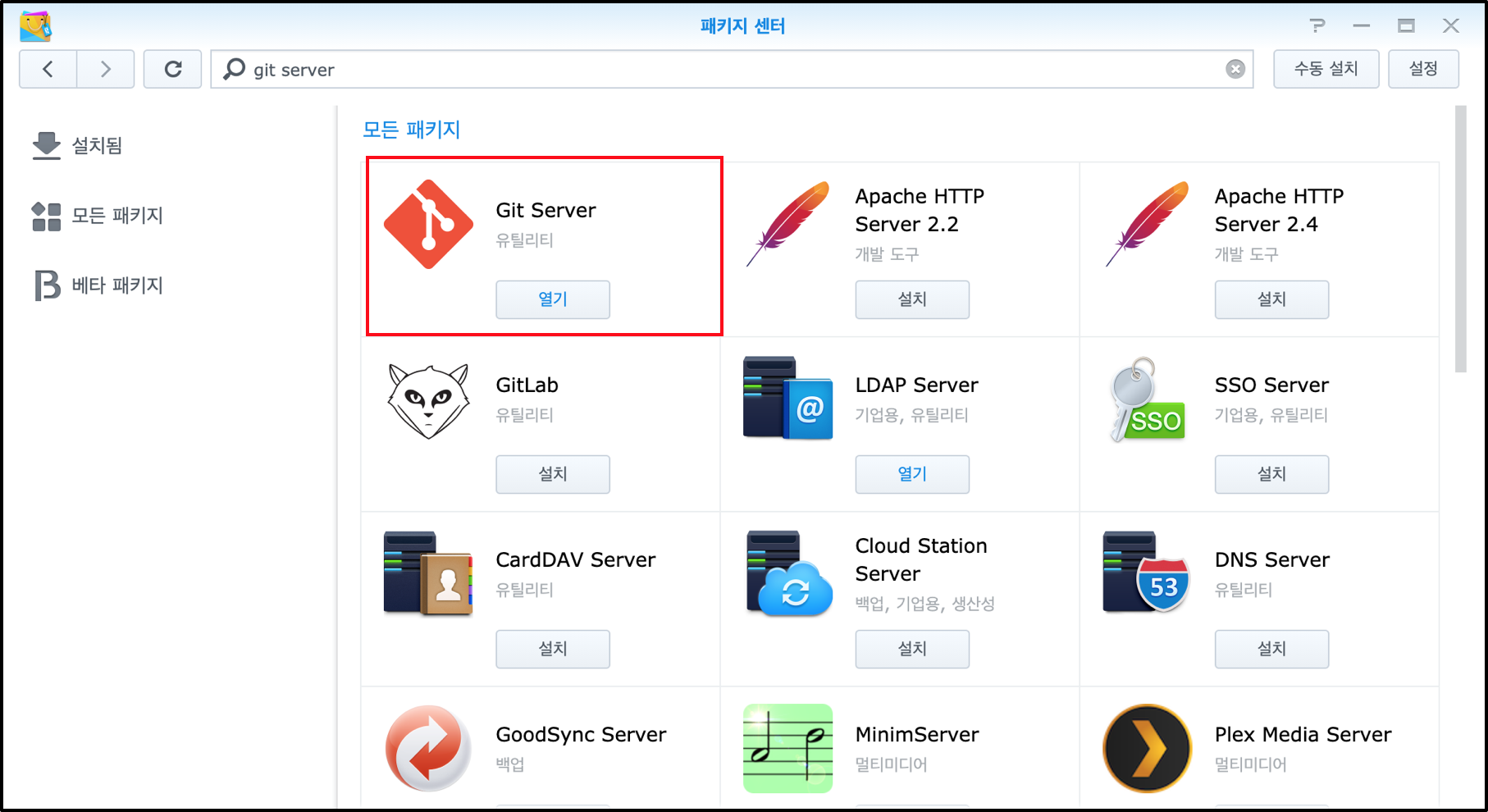Install SSO Server package
The image size is (1488, 812).
(x=1271, y=474)
